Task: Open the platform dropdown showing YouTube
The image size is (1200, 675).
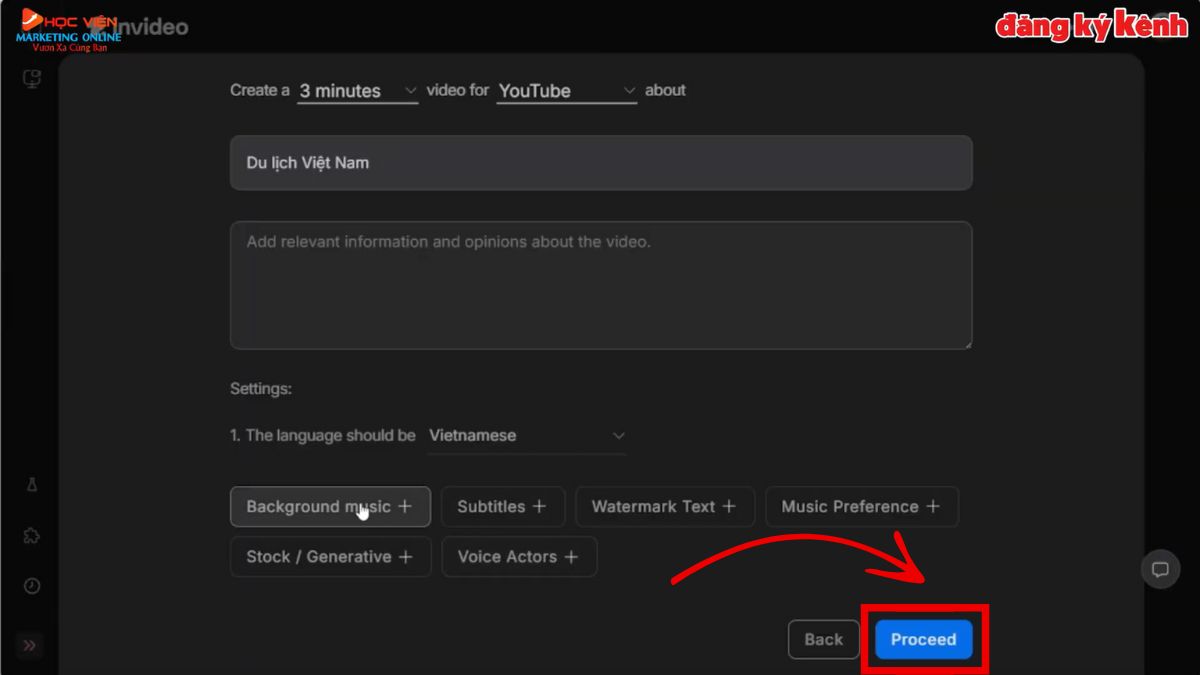Action: point(565,90)
